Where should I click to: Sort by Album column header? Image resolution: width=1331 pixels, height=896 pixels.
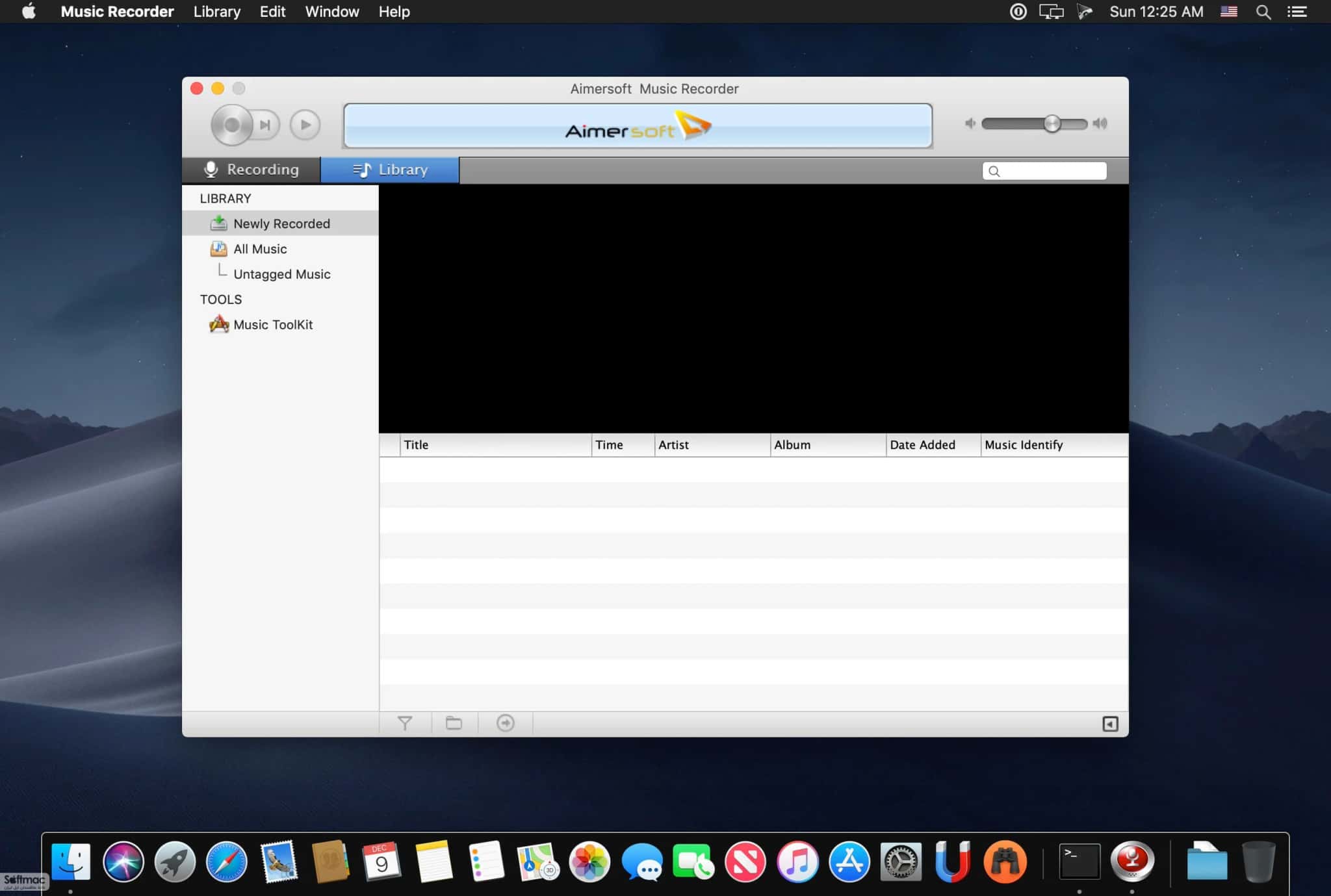828,445
